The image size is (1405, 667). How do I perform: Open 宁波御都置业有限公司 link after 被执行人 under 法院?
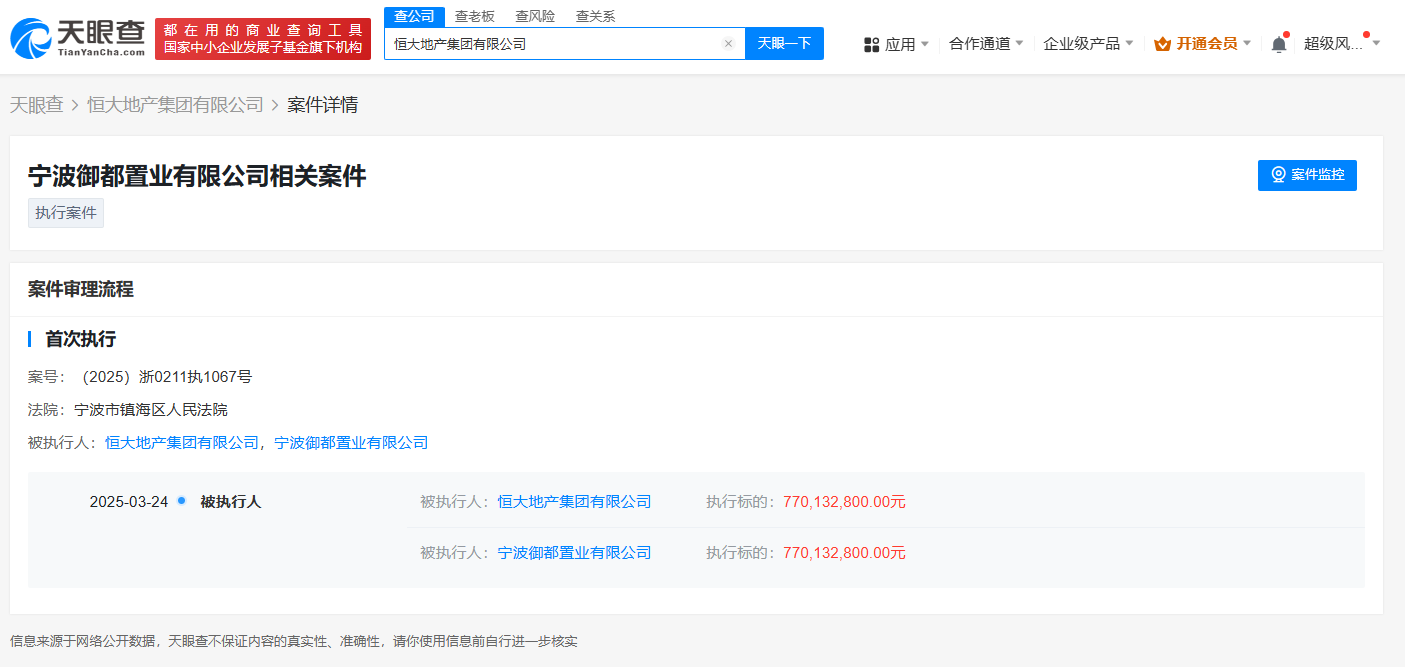click(x=351, y=442)
